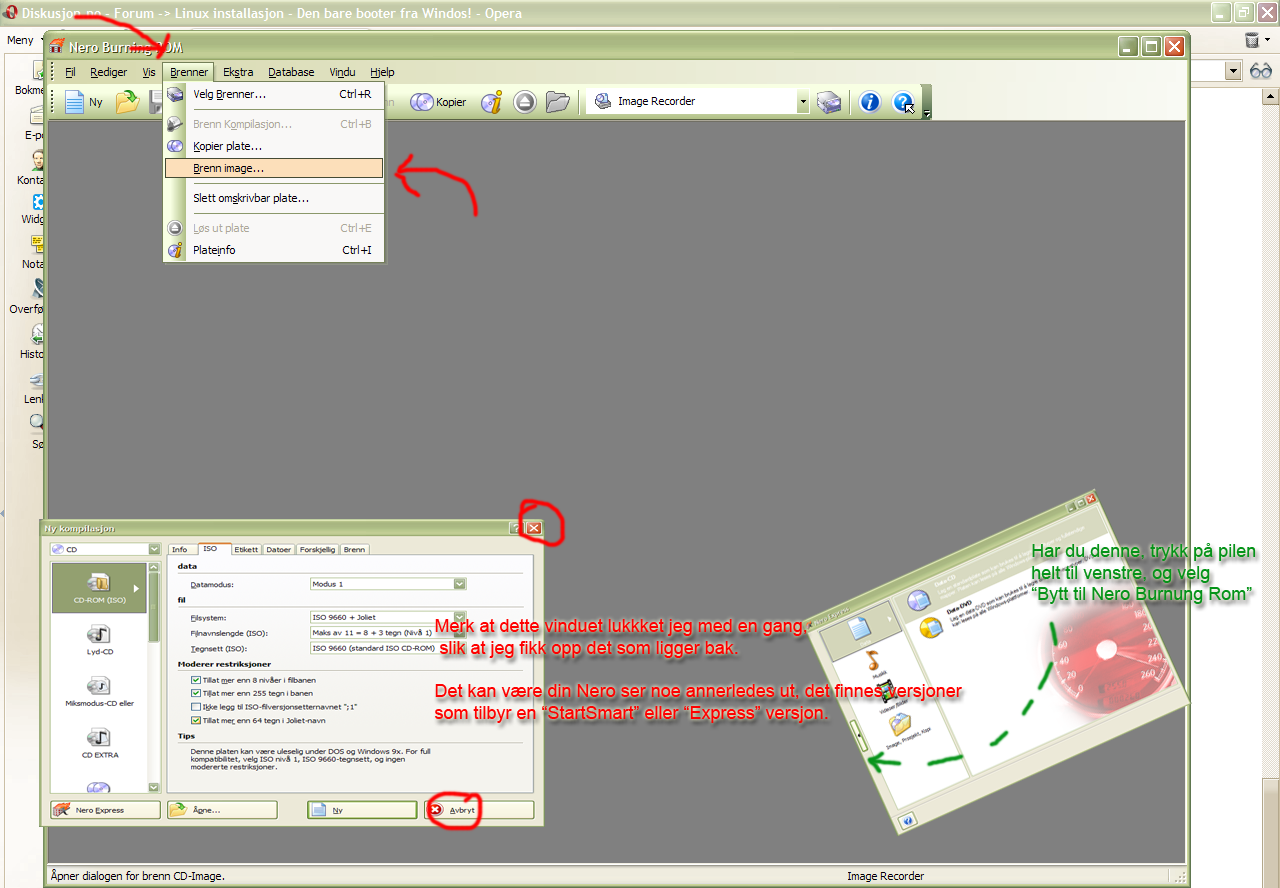The image size is (1280, 888).
Task: Click the eject disc toolbar icon
Action: [526, 102]
